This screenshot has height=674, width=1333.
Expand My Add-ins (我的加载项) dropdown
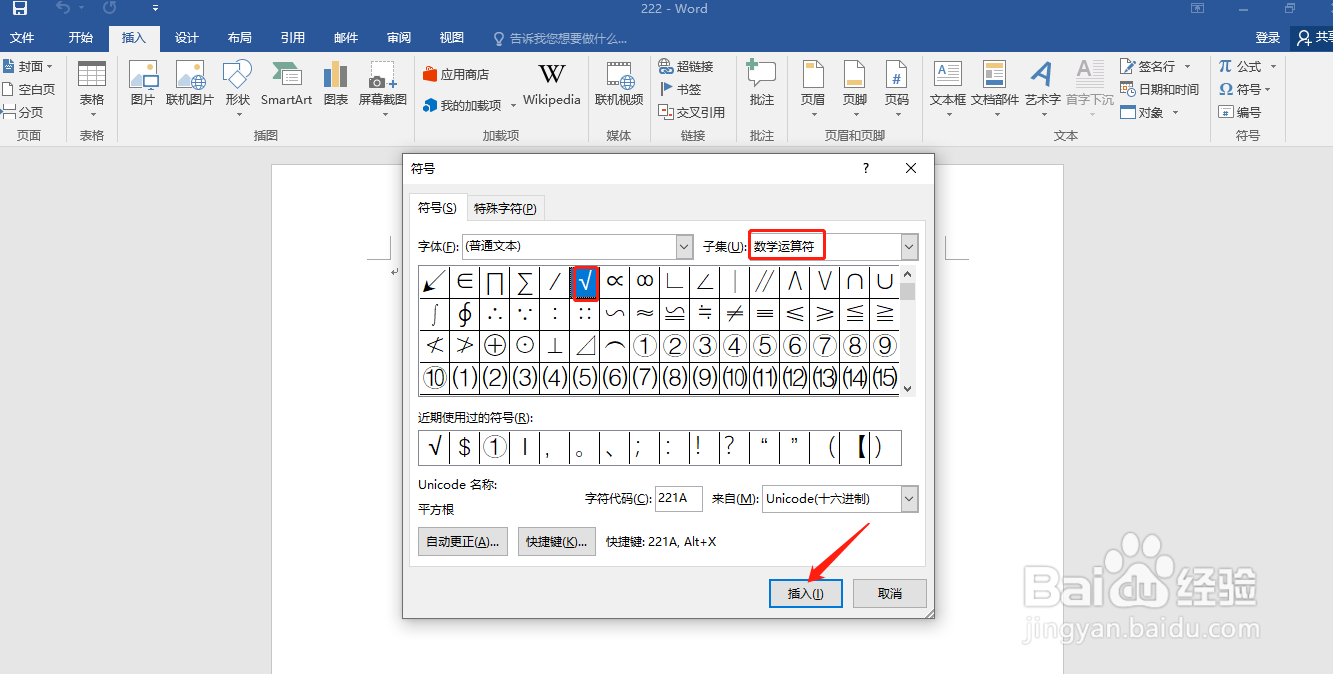tap(513, 106)
